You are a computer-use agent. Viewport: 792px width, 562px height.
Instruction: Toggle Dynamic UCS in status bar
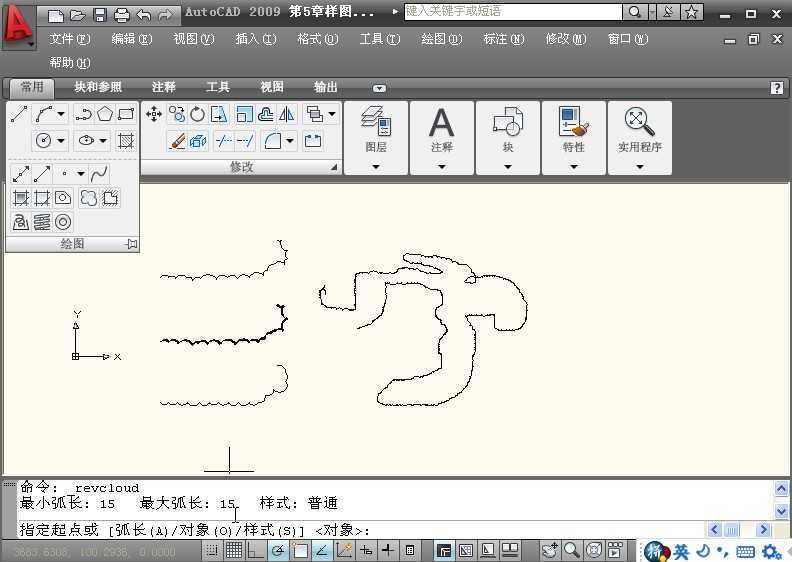(344, 550)
